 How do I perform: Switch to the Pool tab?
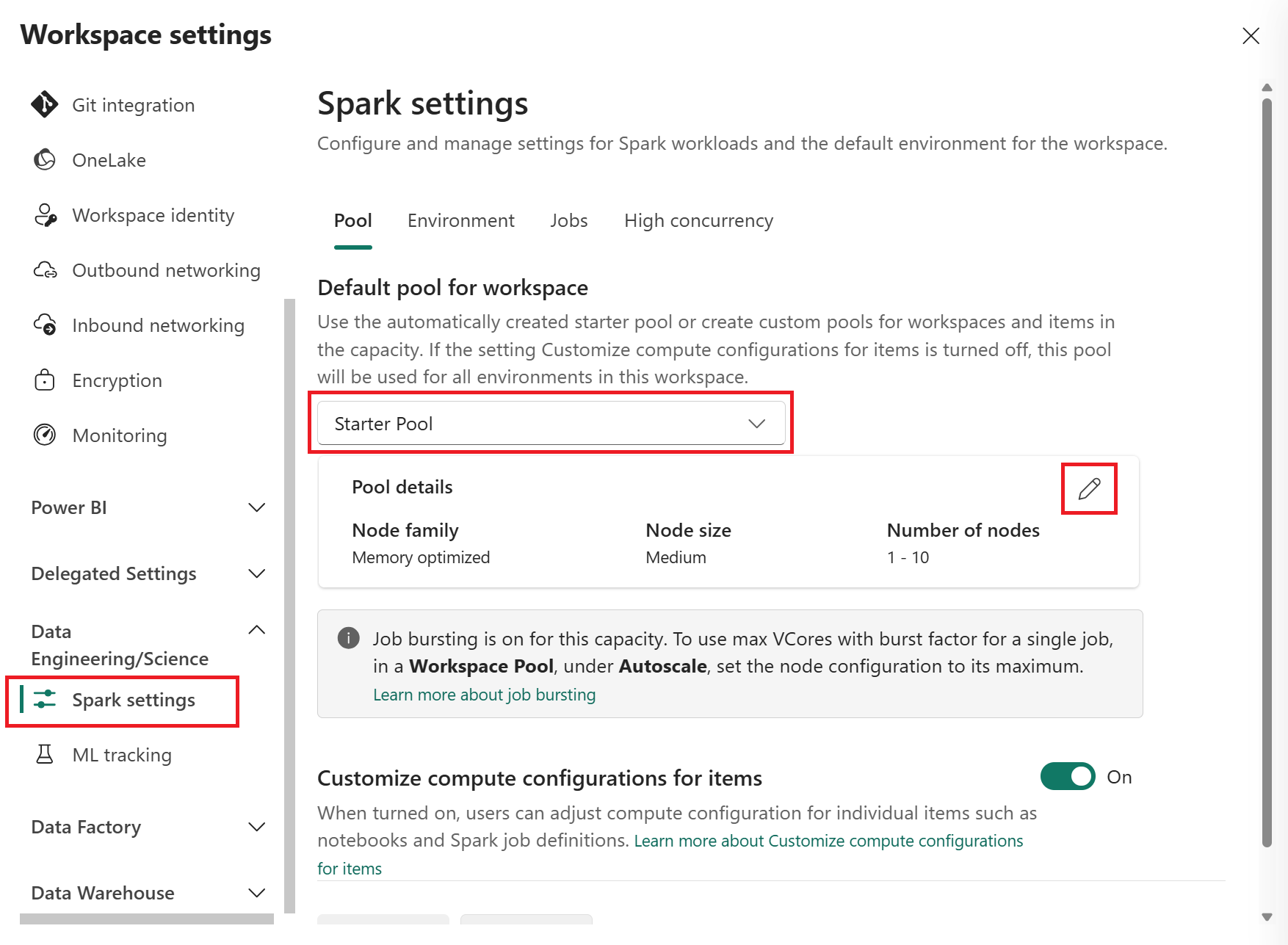tap(353, 221)
